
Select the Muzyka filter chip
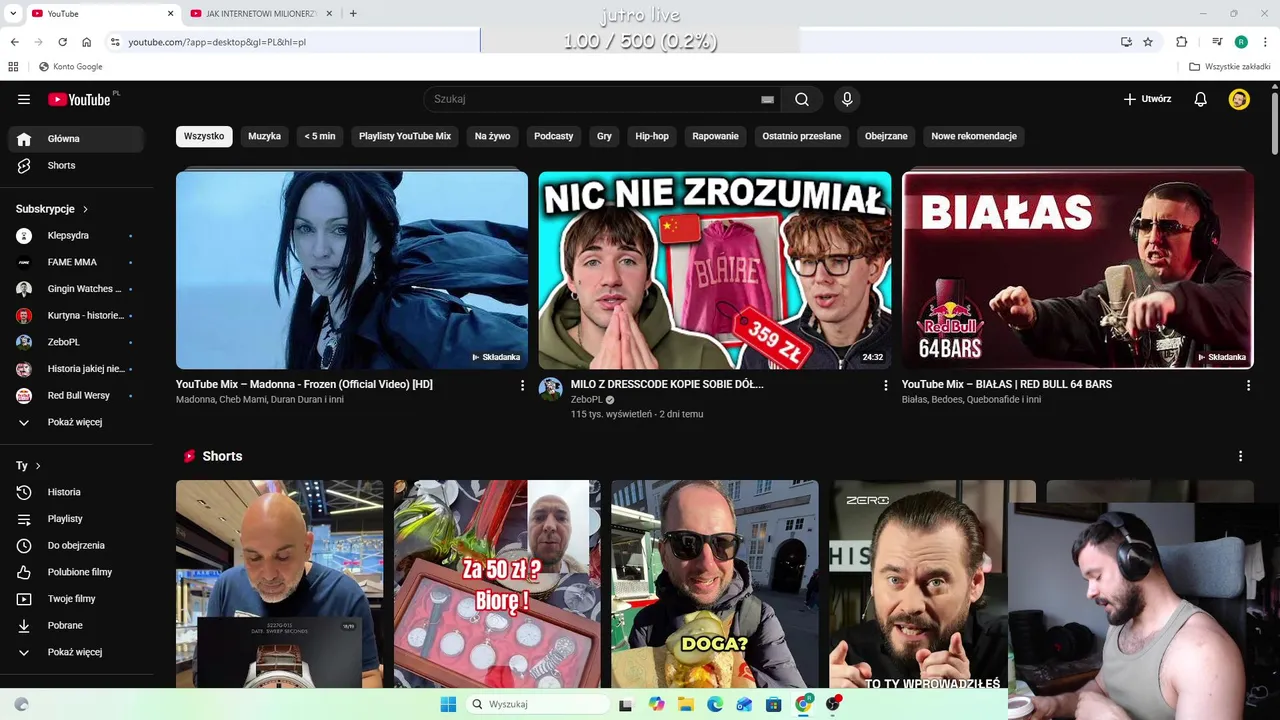(265, 136)
